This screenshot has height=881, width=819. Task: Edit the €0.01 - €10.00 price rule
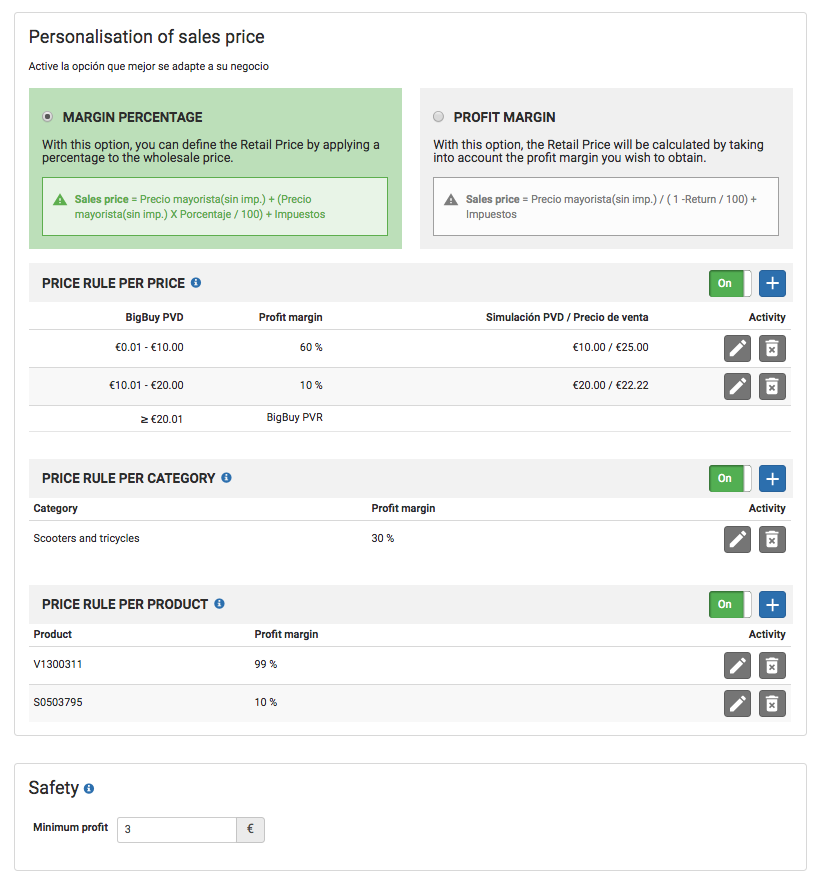(x=737, y=349)
